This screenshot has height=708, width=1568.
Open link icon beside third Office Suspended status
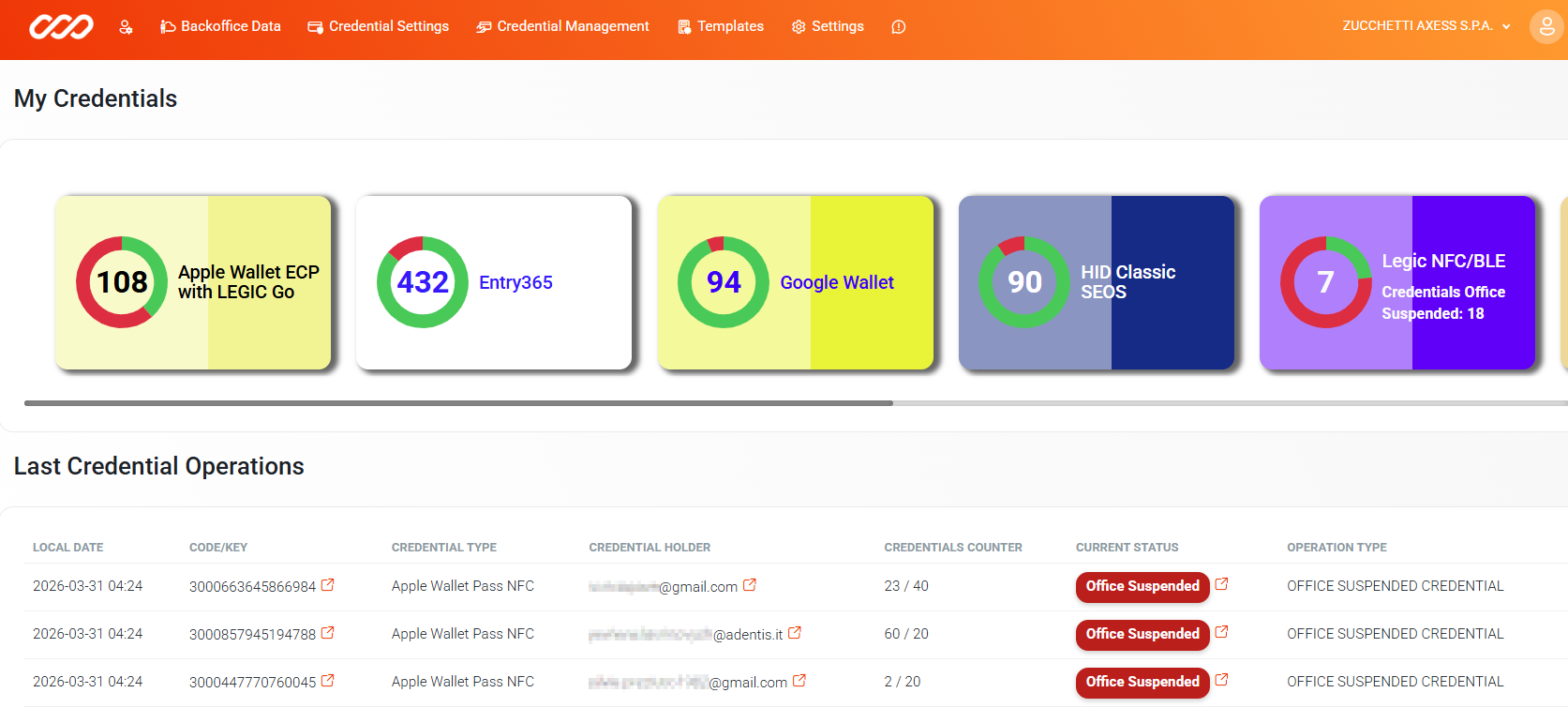click(x=1221, y=680)
